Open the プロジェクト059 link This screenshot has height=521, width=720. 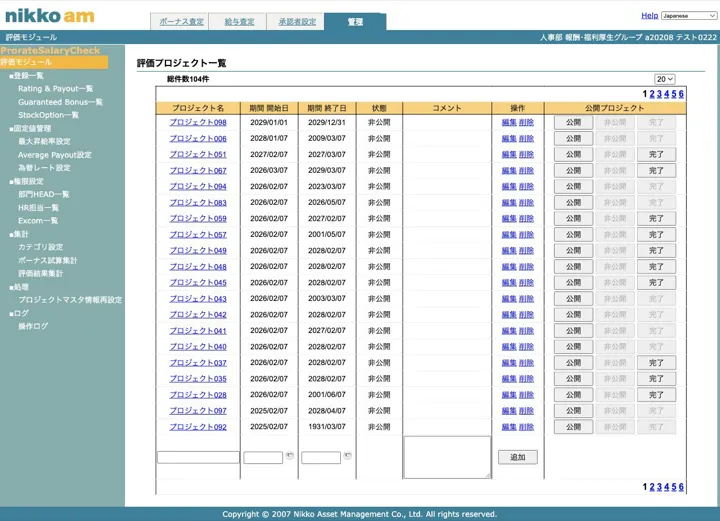pyautogui.click(x=198, y=218)
